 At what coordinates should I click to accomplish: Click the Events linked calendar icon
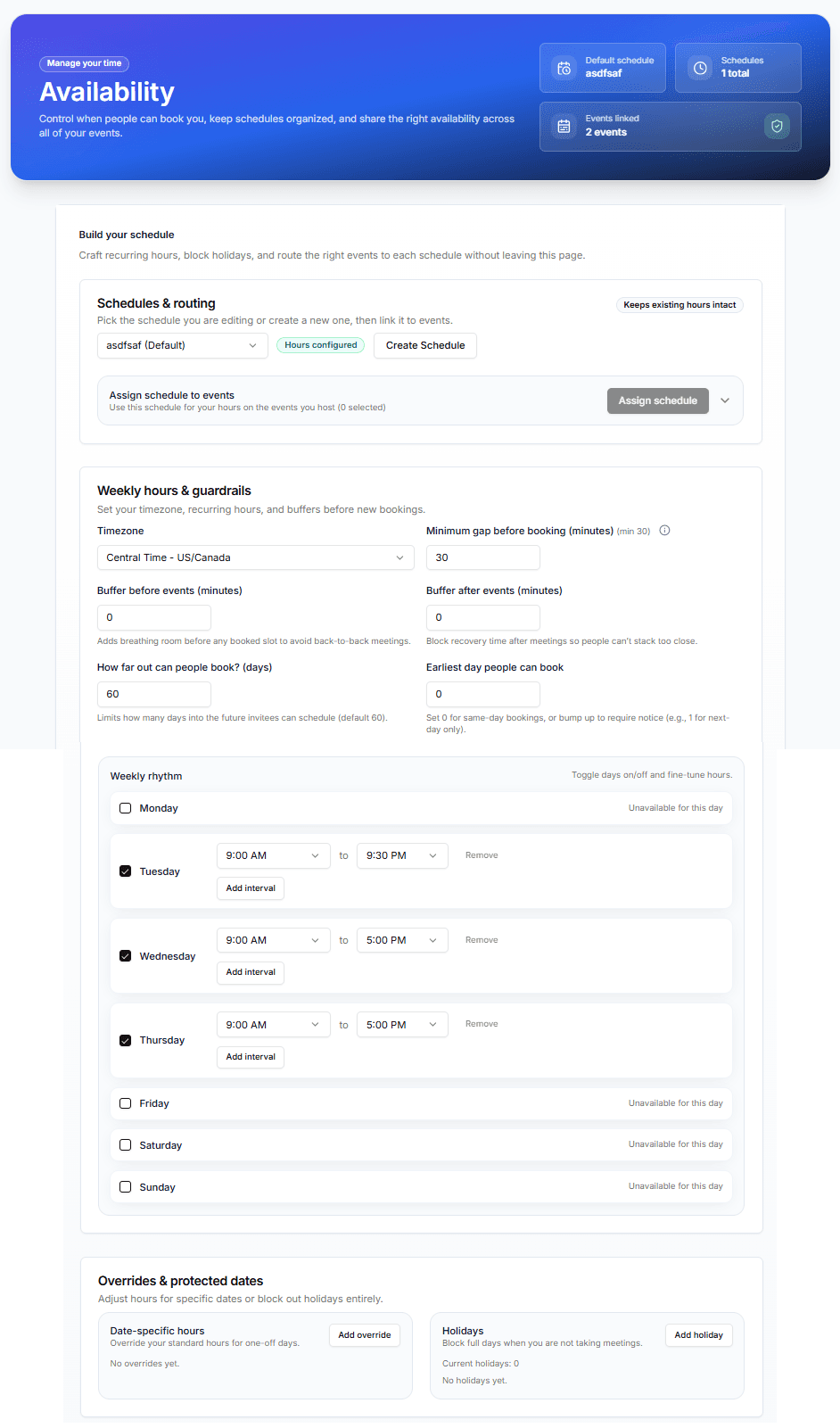564,127
